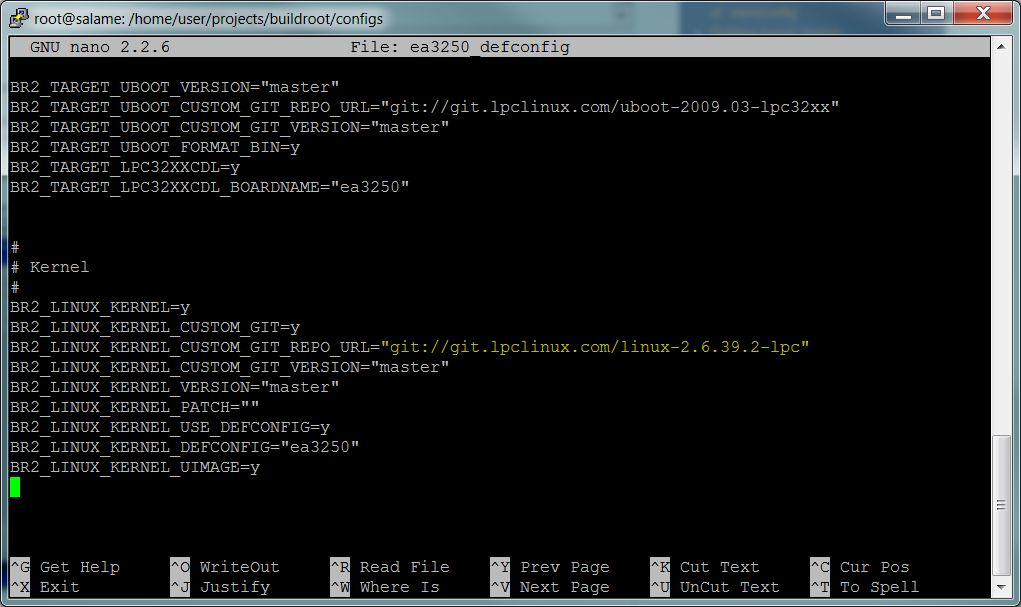
Task: Click the scrollbar down arrow
Action: [1001, 587]
